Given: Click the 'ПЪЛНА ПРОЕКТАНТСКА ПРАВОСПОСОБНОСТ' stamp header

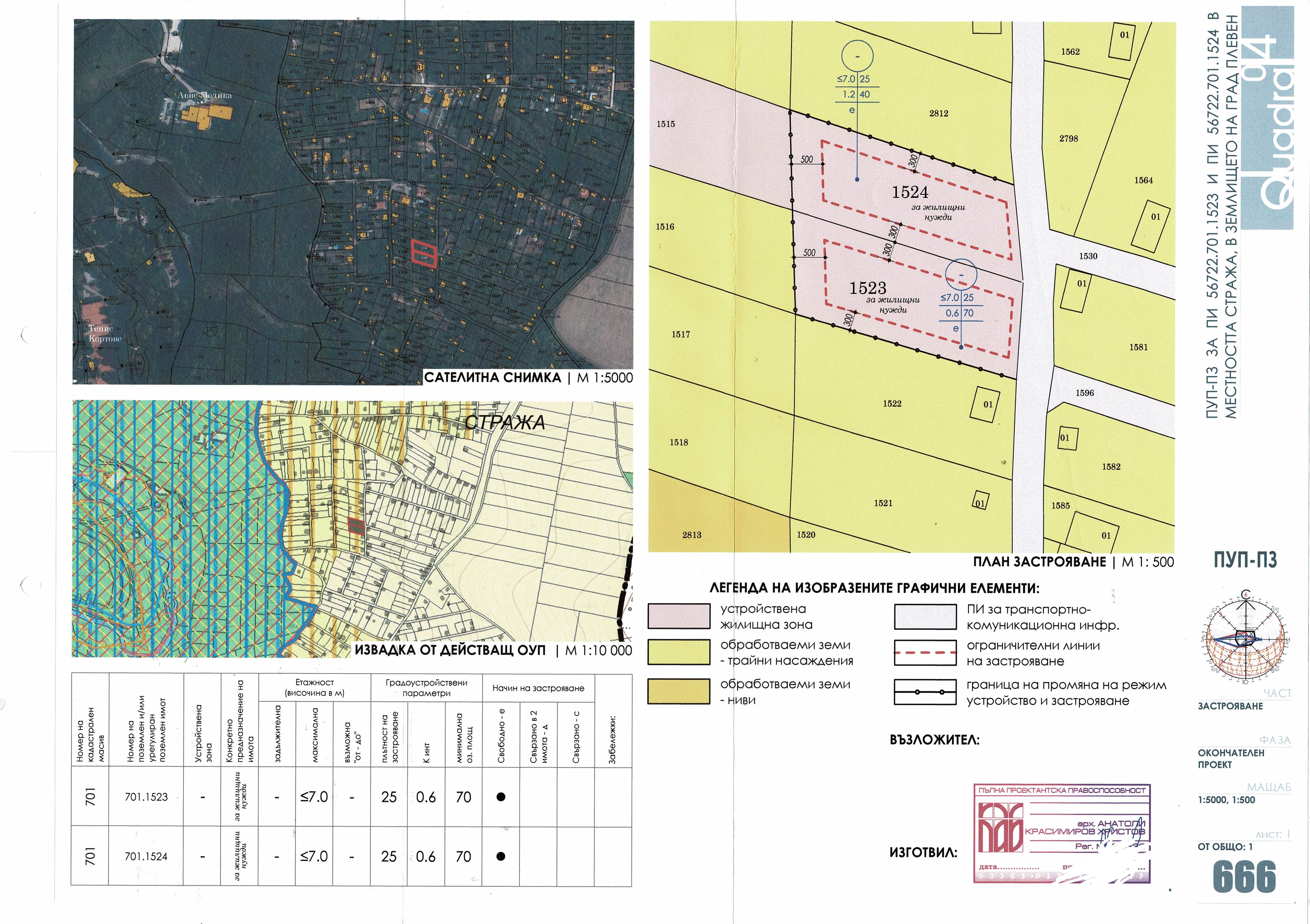Looking at the screenshot, I should click(1062, 790).
